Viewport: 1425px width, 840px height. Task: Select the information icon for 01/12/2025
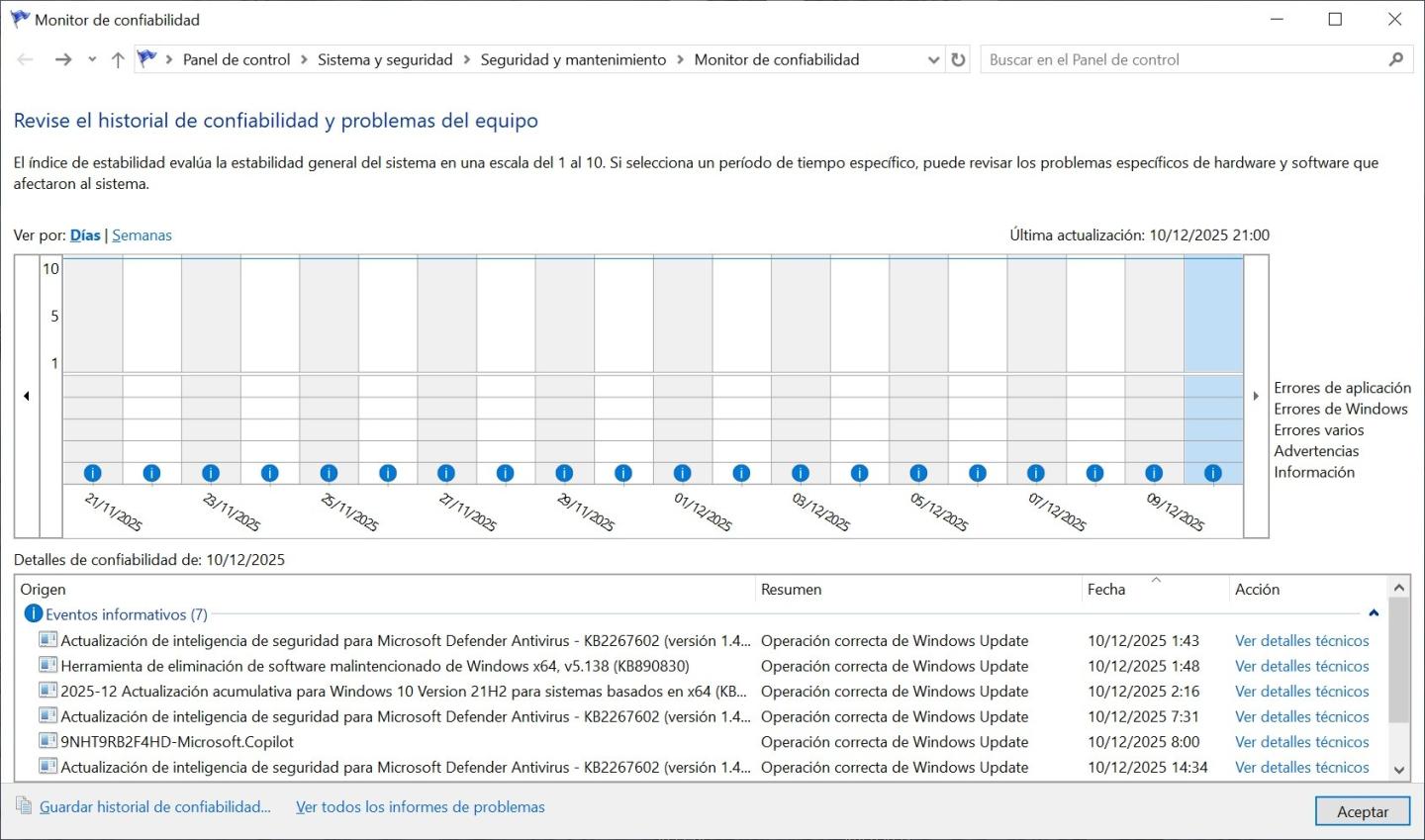(x=682, y=473)
